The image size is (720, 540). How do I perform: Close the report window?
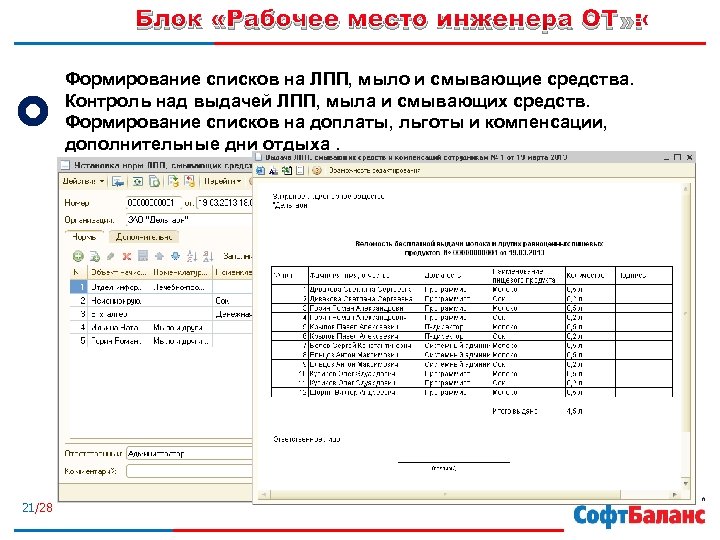689,158
